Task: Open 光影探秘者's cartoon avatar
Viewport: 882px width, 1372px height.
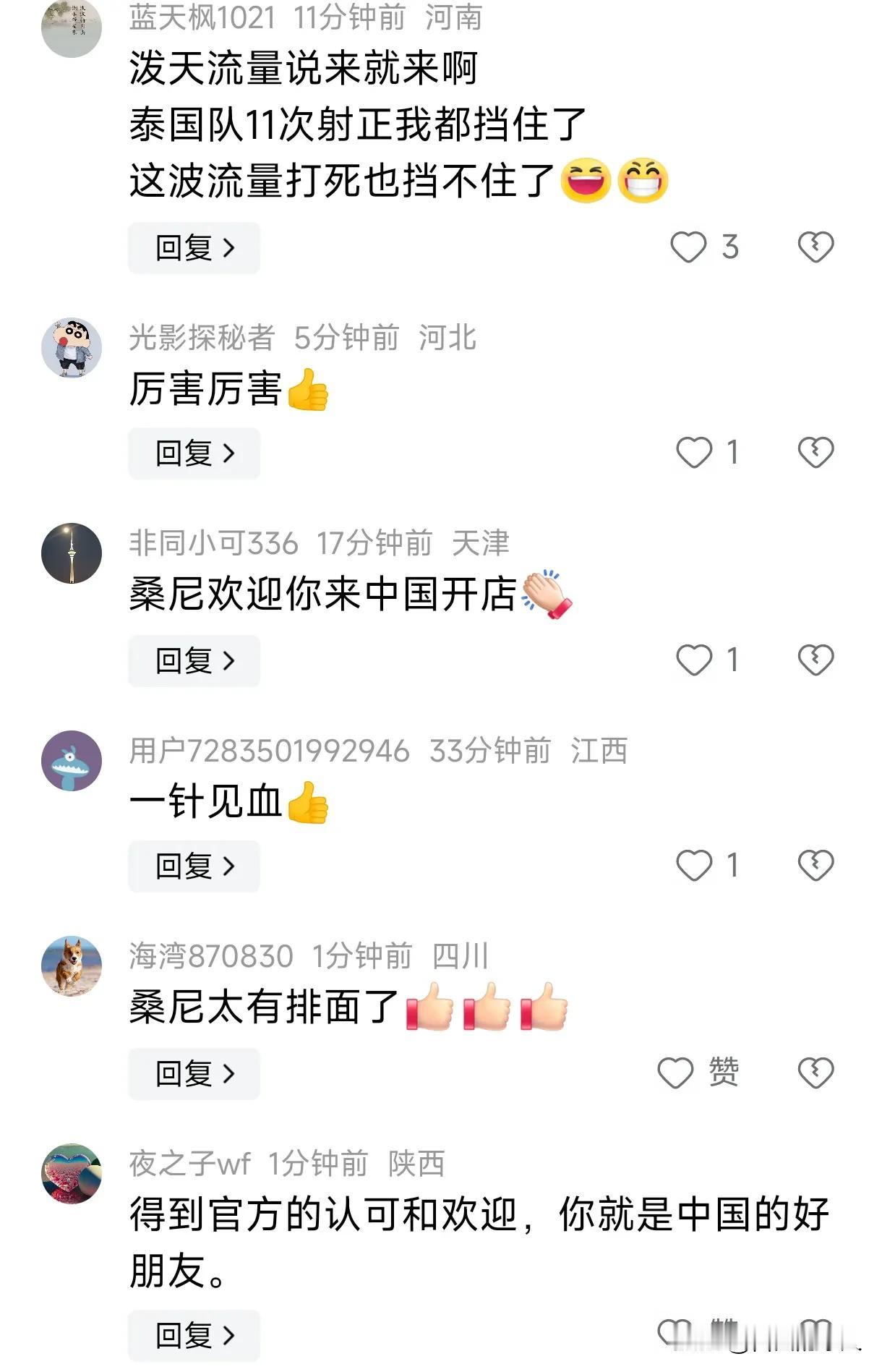Action: click(x=72, y=347)
